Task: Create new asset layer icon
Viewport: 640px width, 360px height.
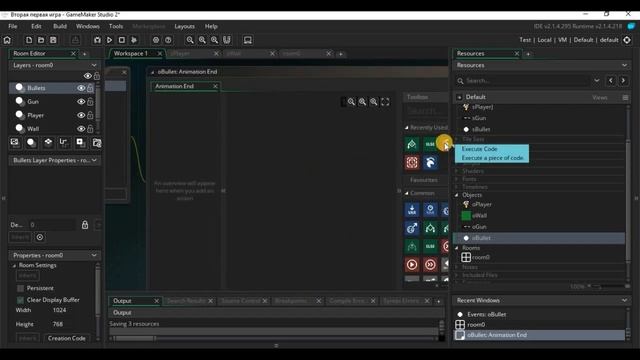Action: click(x=80, y=142)
